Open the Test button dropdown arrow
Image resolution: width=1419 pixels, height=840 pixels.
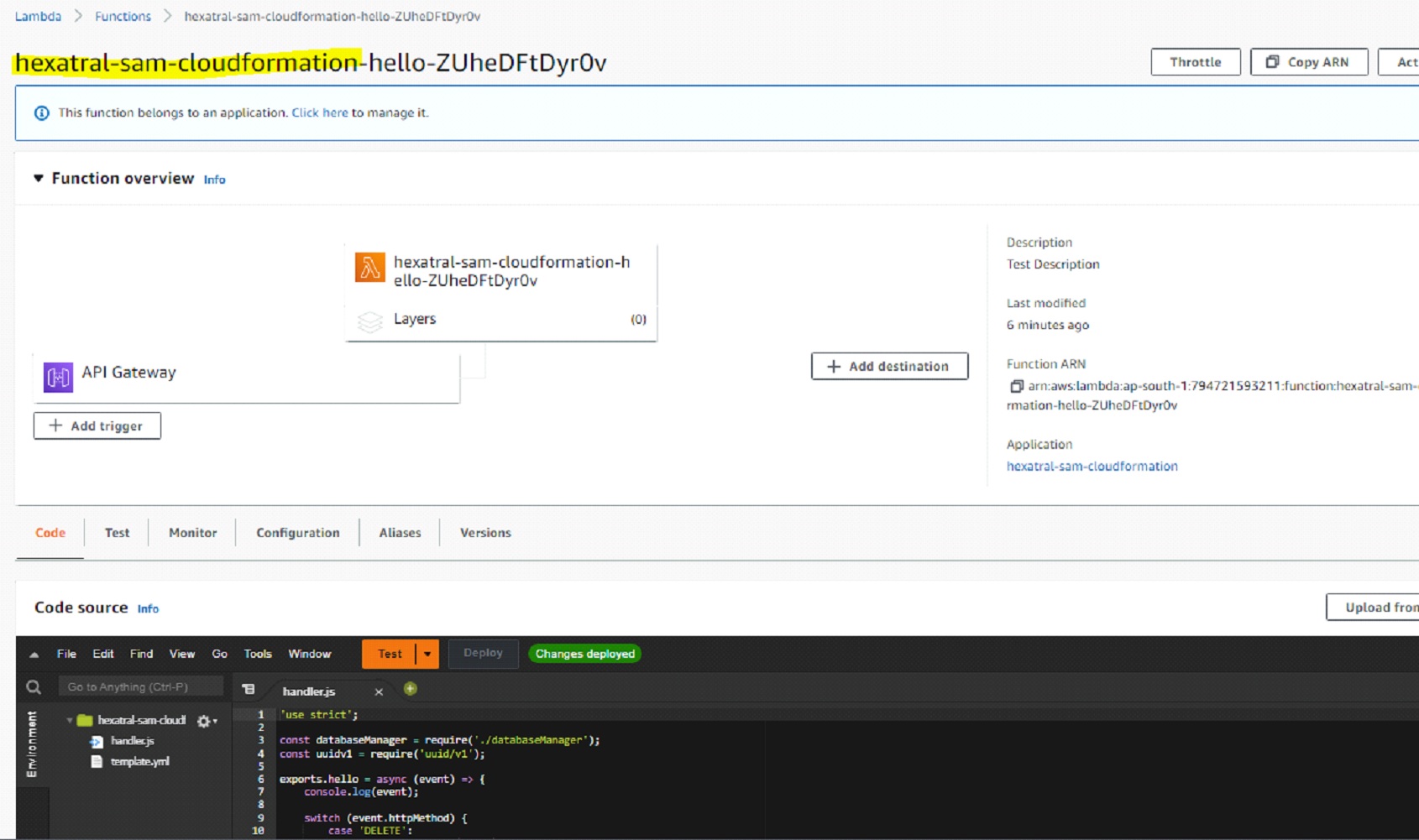click(x=427, y=654)
